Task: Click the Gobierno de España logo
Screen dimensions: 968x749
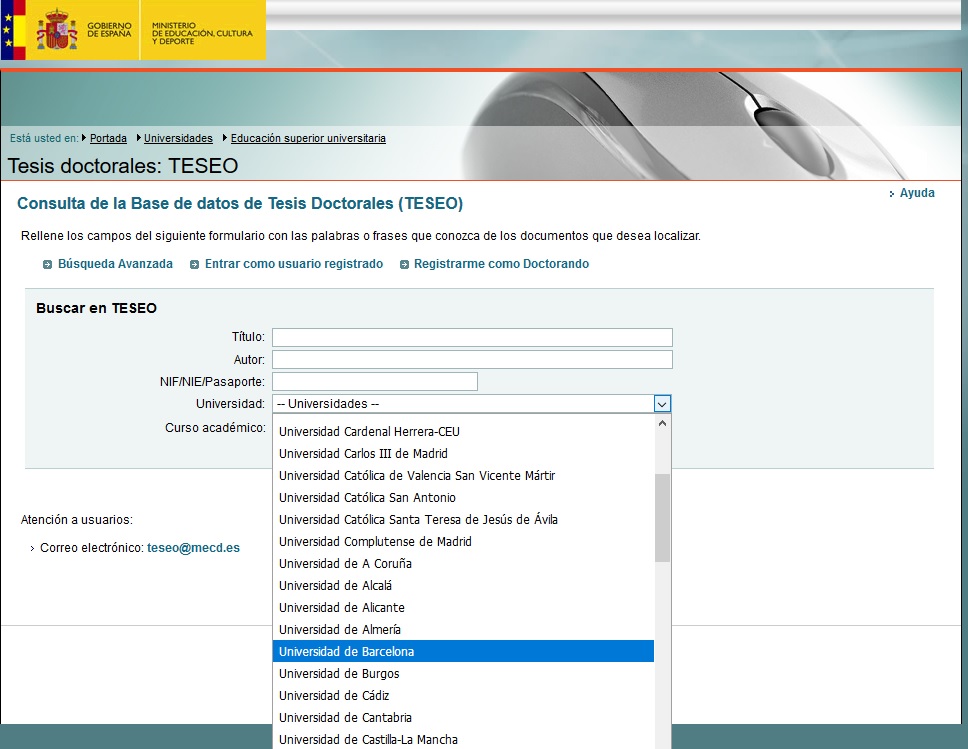Action: [70, 30]
